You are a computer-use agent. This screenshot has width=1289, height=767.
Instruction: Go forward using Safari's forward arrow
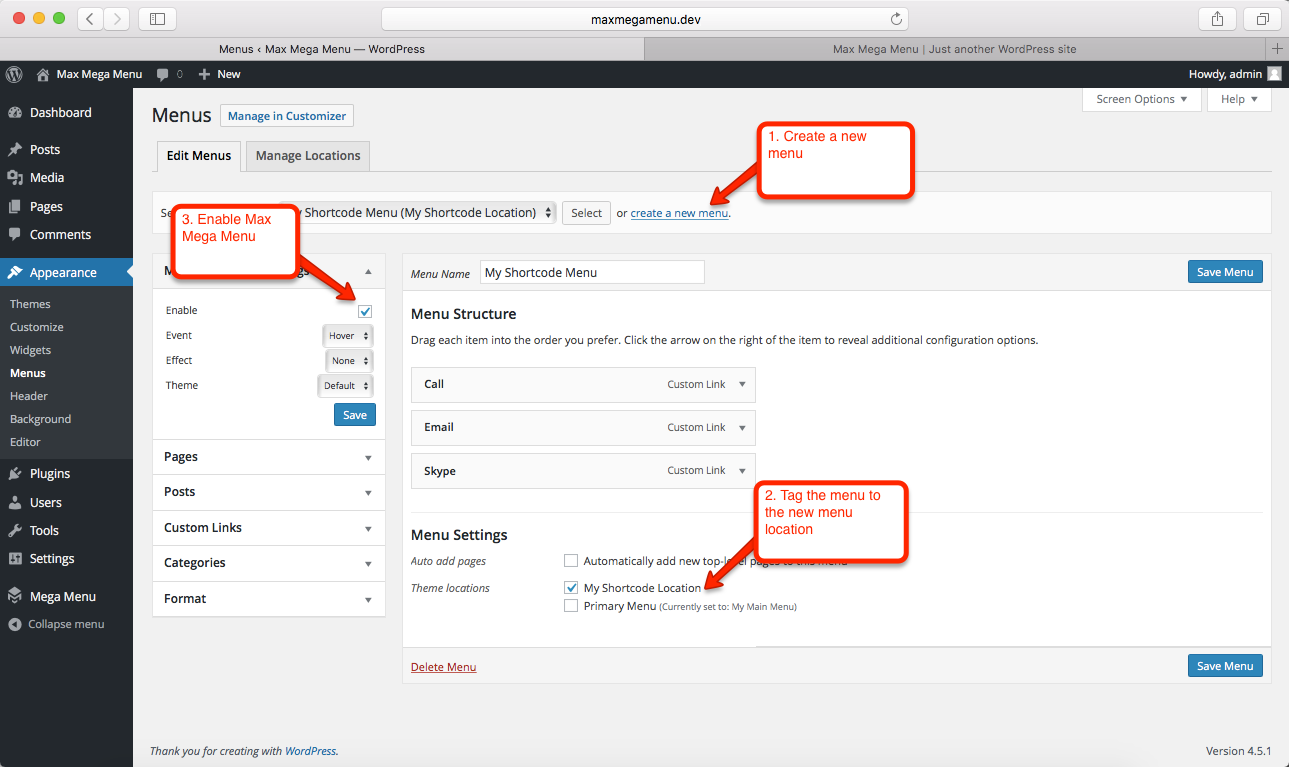click(116, 18)
